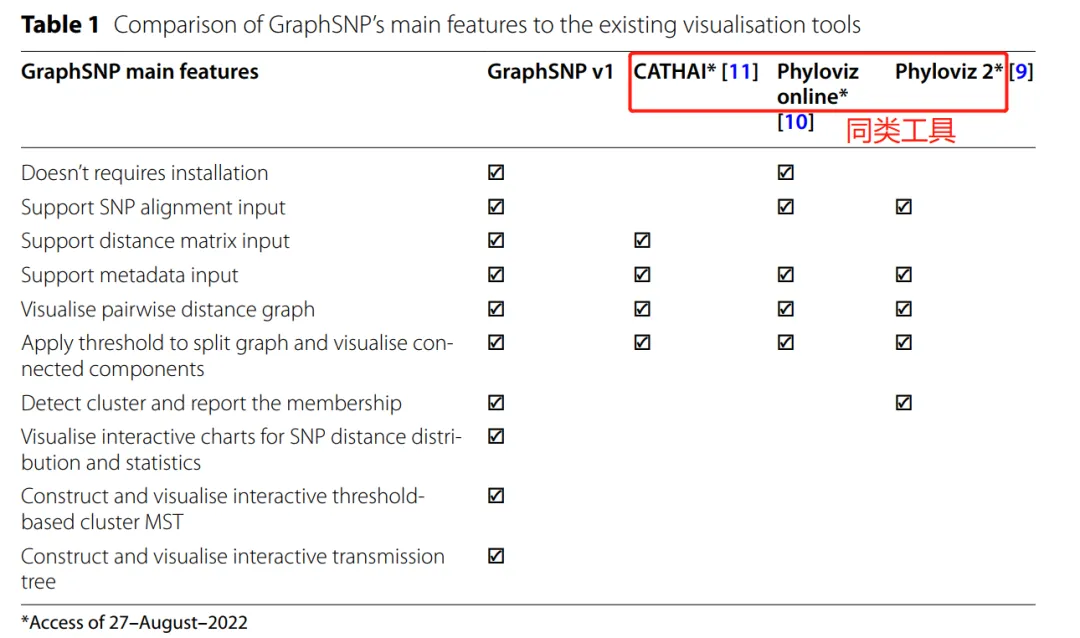Click the row label 'Construct and visualise interactive transmission tree'
1080x638 pixels.
pos(233,568)
